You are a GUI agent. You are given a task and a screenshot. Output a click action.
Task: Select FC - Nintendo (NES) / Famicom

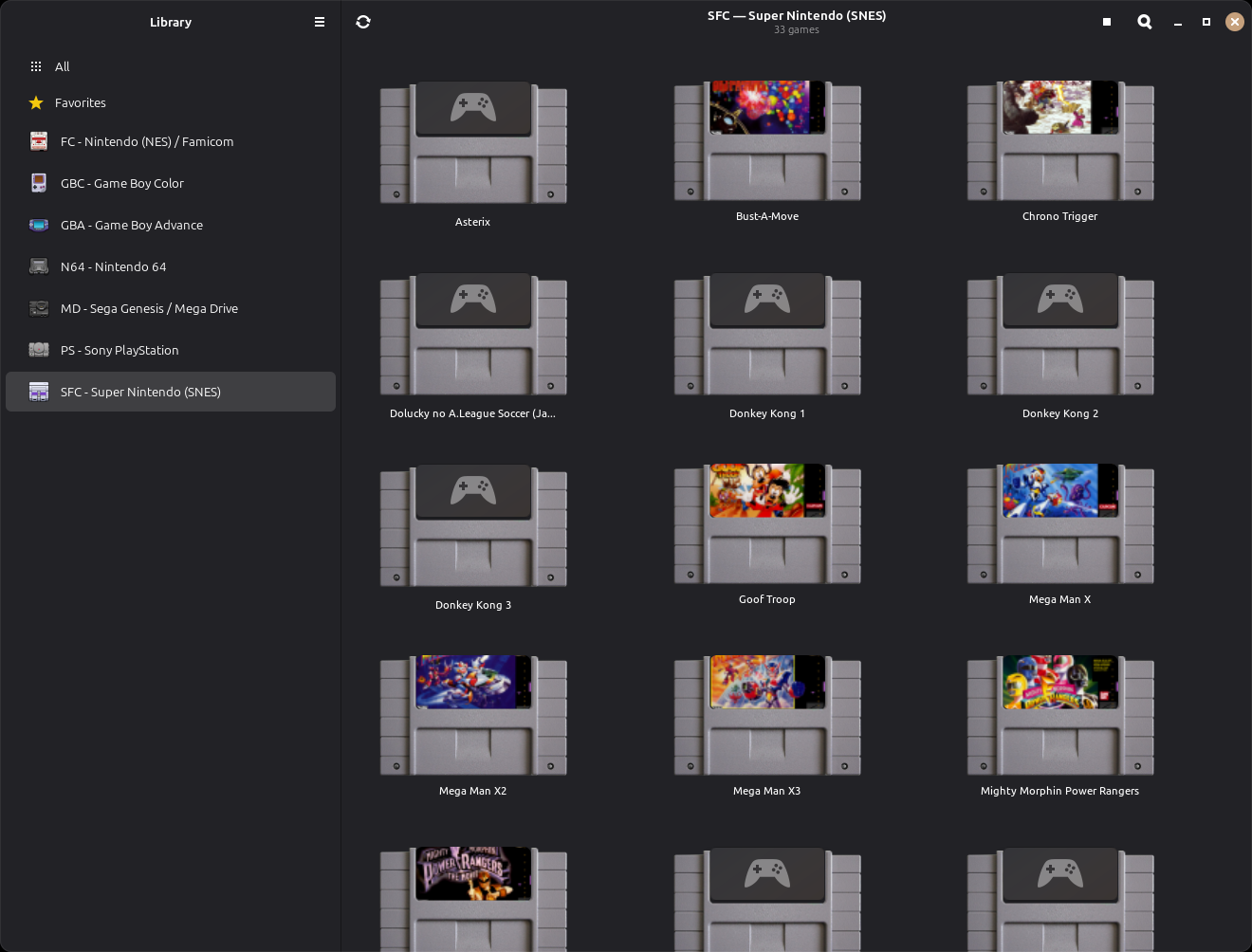[x=171, y=141]
